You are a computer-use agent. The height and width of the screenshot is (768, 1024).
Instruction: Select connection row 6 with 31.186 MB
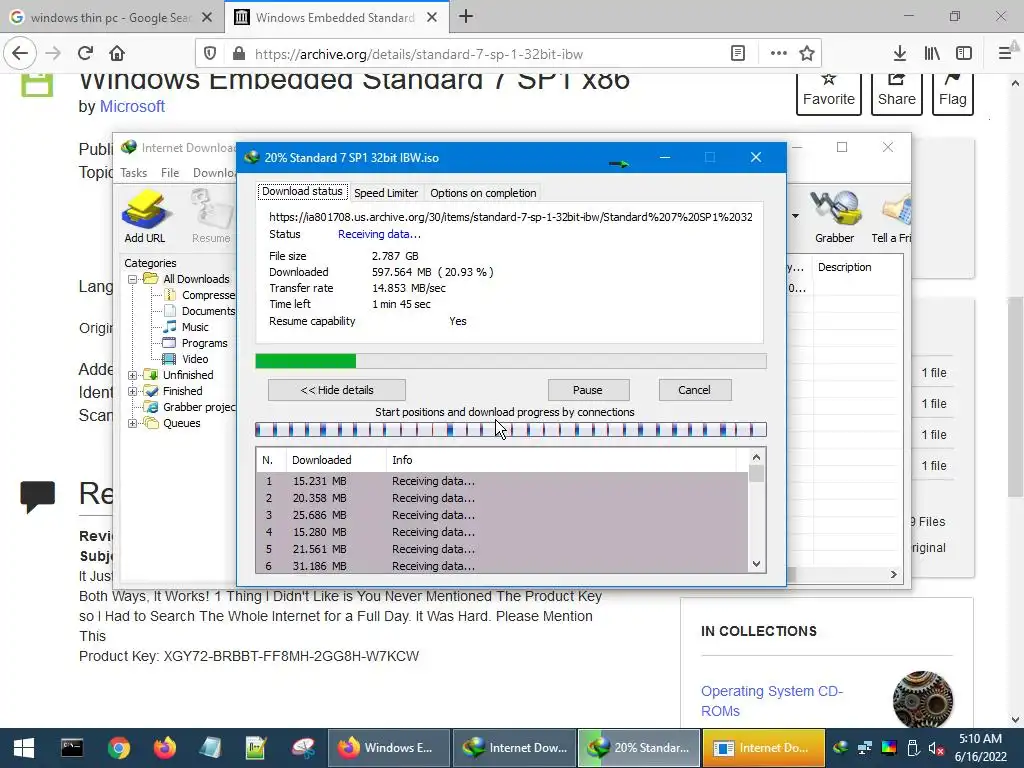pyautogui.click(x=502, y=566)
